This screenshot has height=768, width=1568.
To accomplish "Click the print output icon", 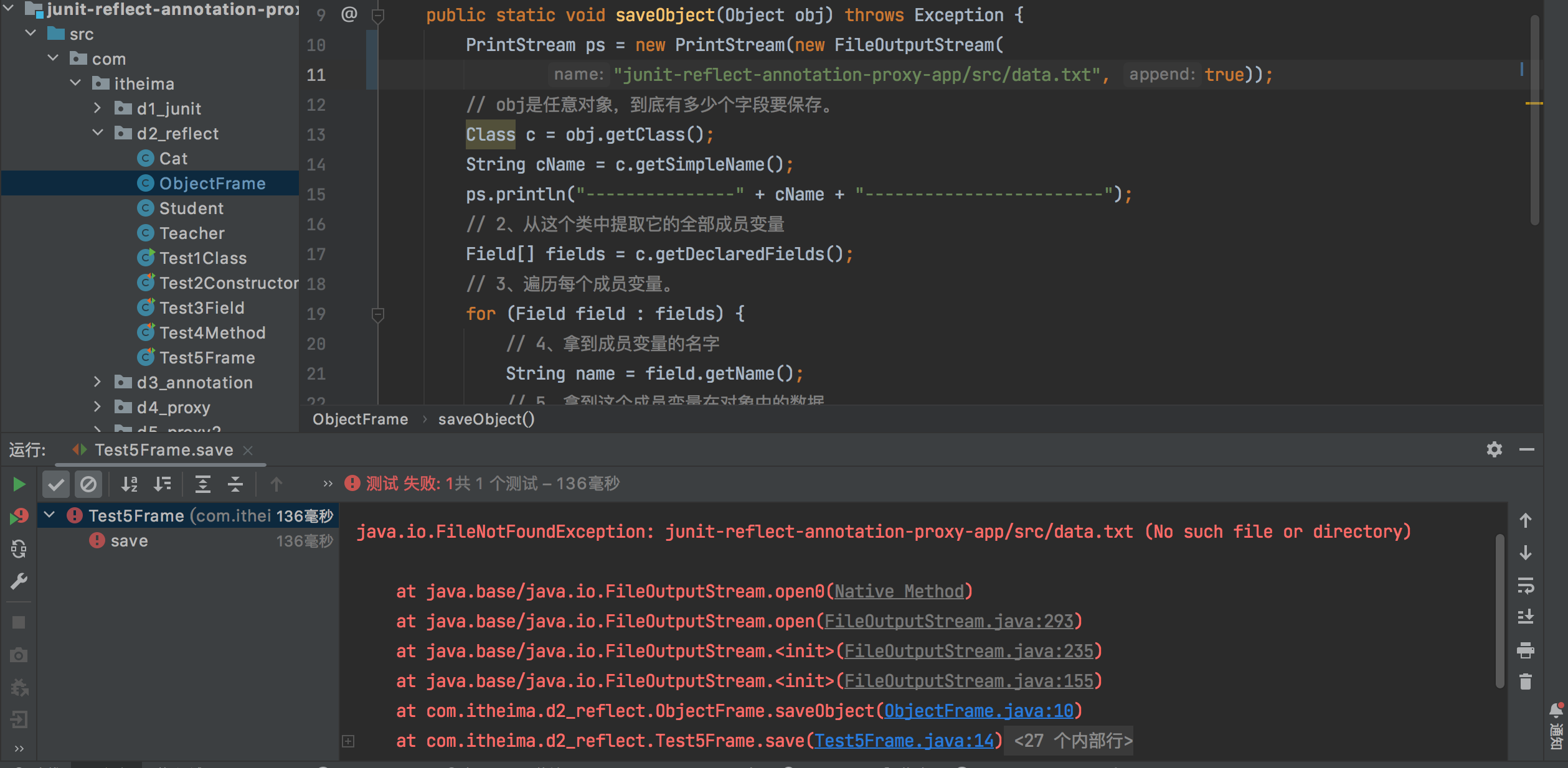I will click(1525, 650).
